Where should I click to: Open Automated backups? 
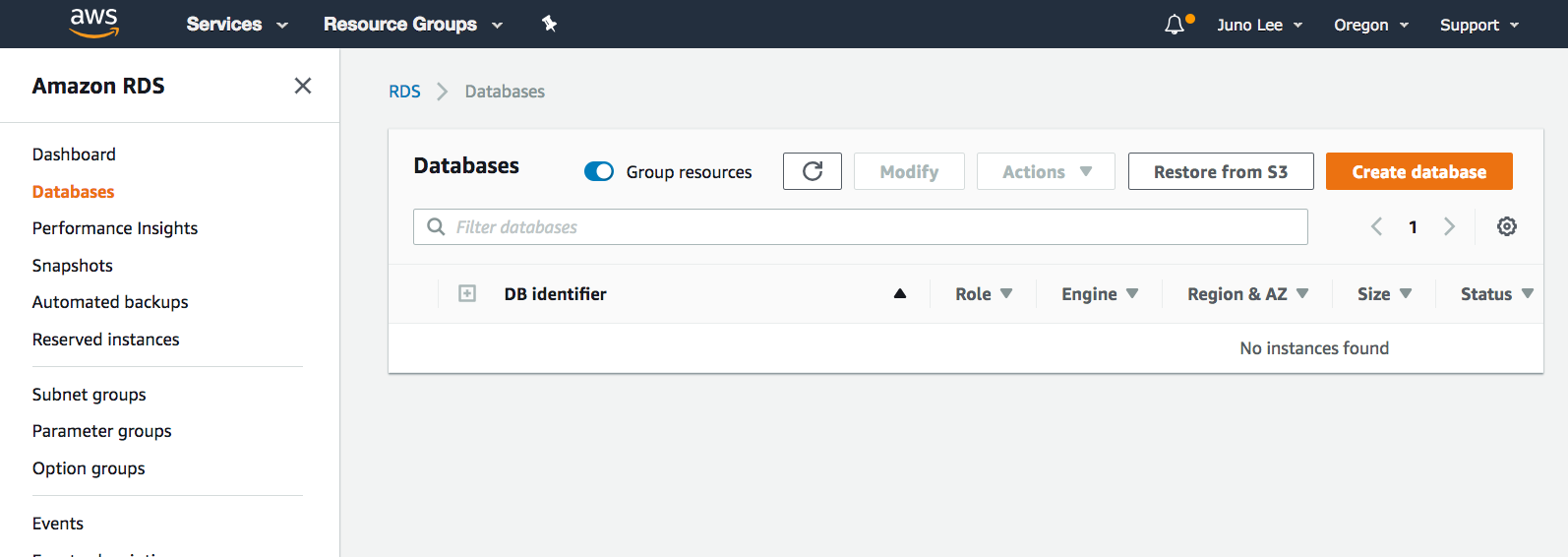(x=110, y=302)
